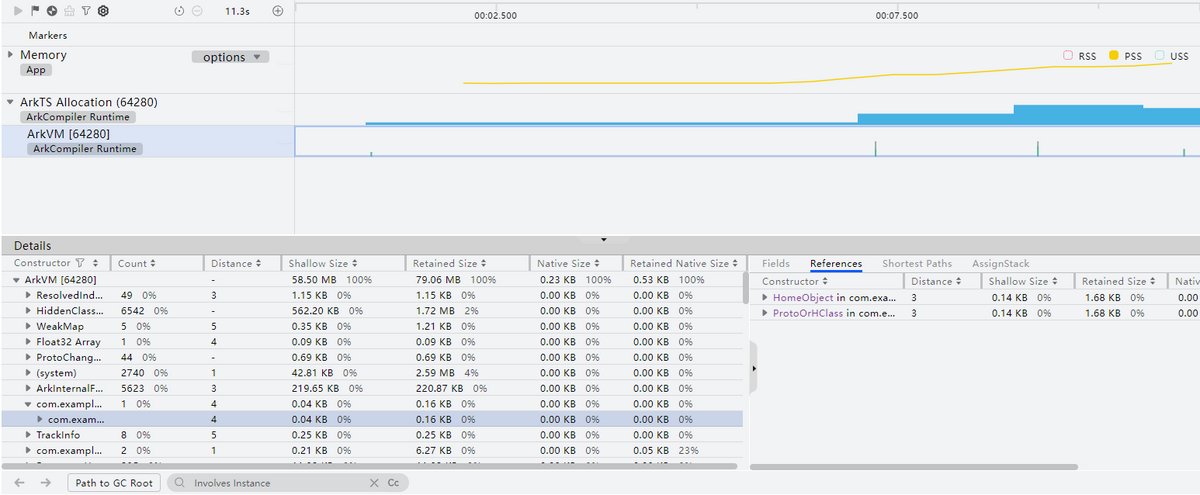Sort by the Retained Size column header
The width and height of the screenshot is (1200, 495).
(446, 263)
